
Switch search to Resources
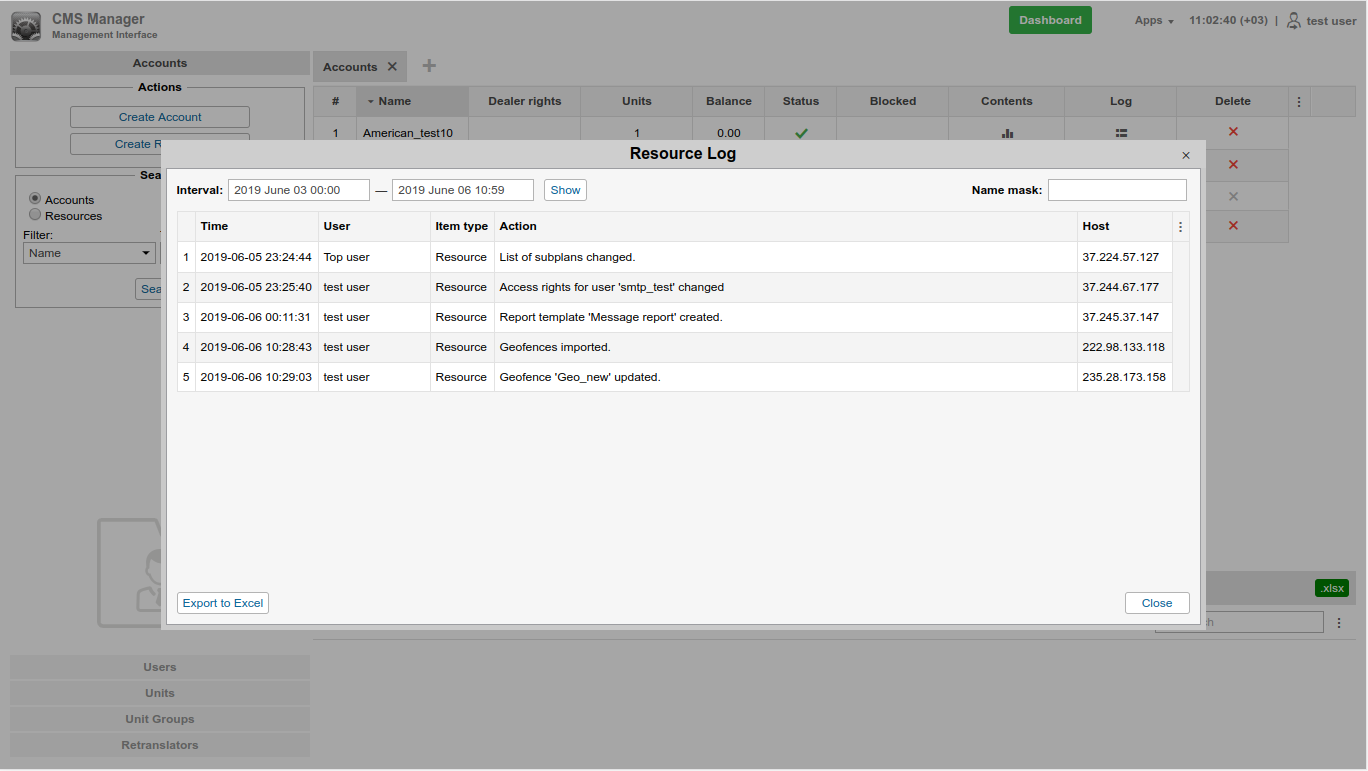(35, 214)
